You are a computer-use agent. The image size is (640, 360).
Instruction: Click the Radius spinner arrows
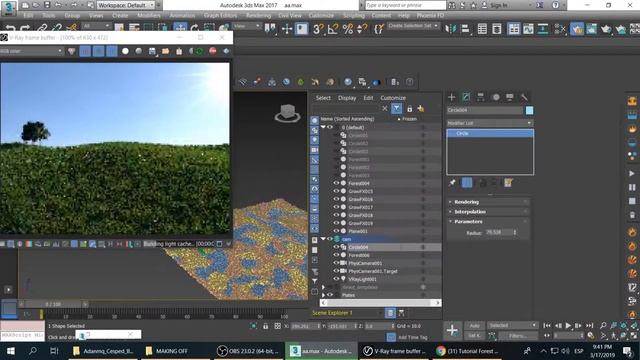(515, 232)
